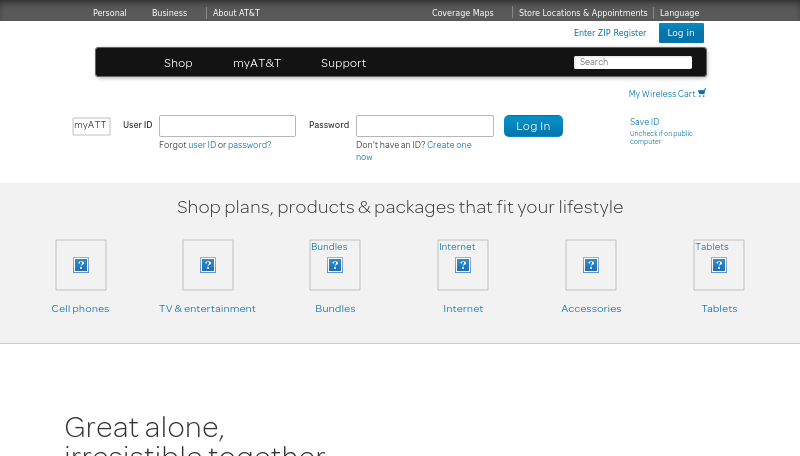Open the Shop menu
Screen dimensions: 800x456
pyautogui.click(x=178, y=63)
